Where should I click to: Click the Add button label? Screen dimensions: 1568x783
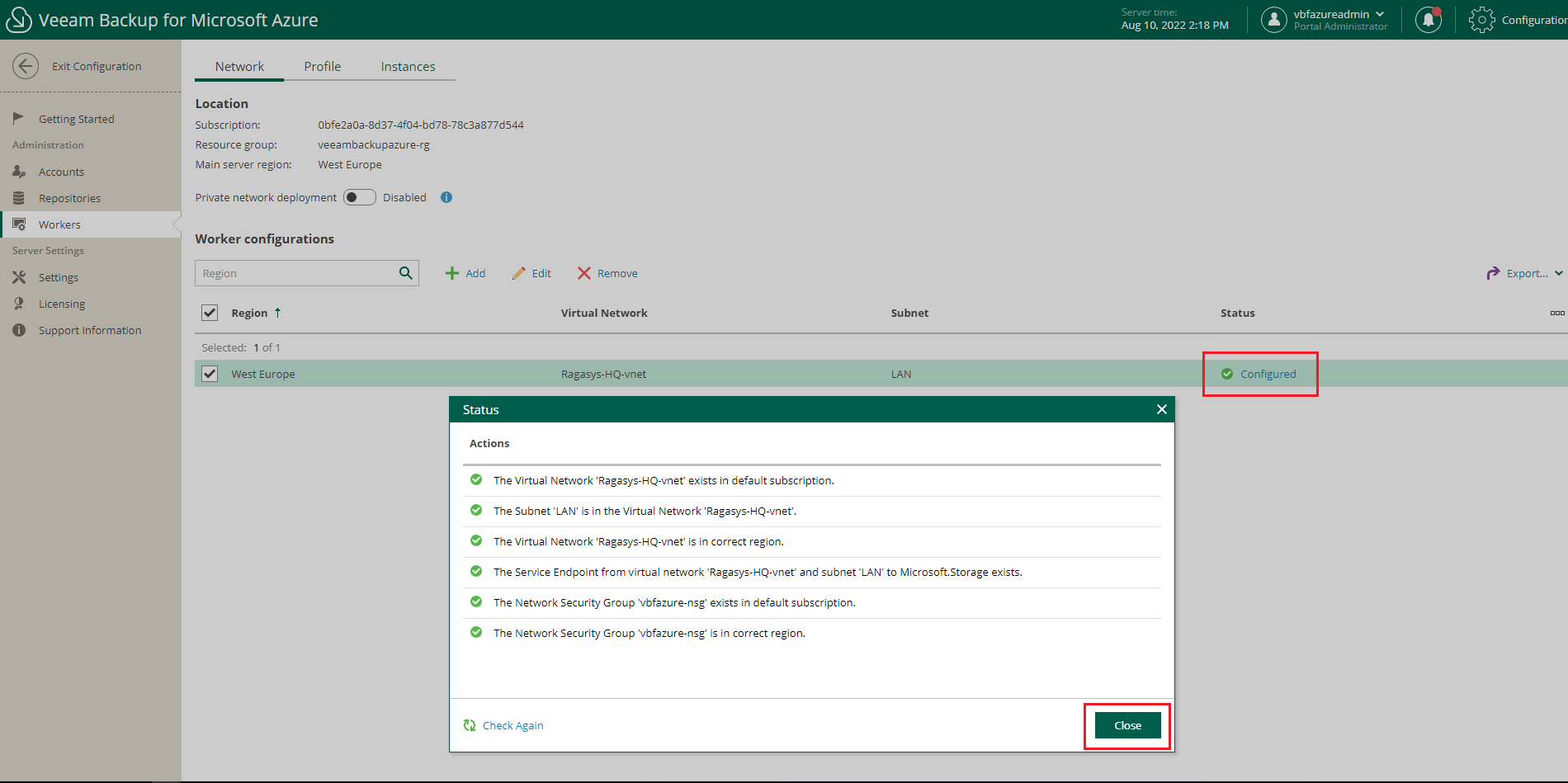(475, 273)
